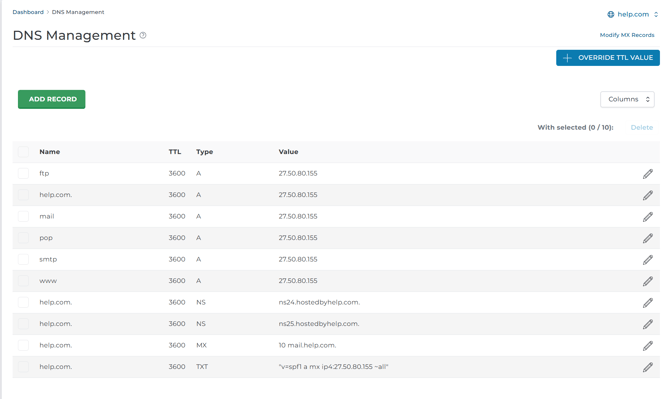Edit the pop A record pencil icon
Image resolution: width=670 pixels, height=399 pixels.
pyautogui.click(x=647, y=238)
